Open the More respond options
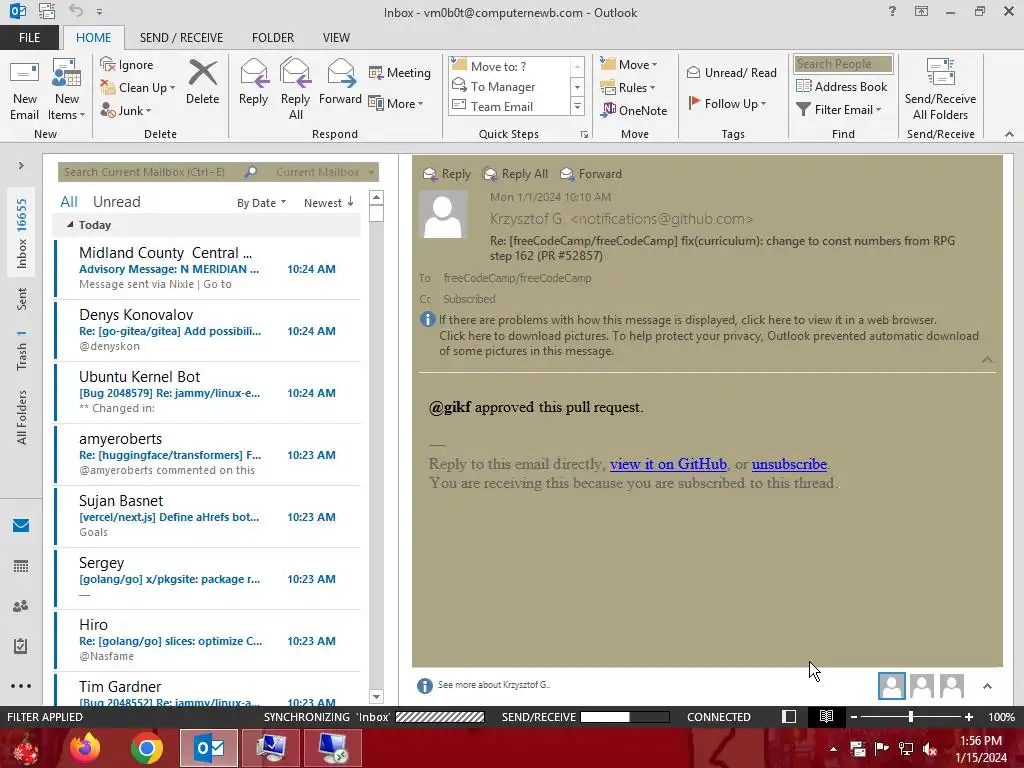The width and height of the screenshot is (1024, 768). [x=396, y=103]
